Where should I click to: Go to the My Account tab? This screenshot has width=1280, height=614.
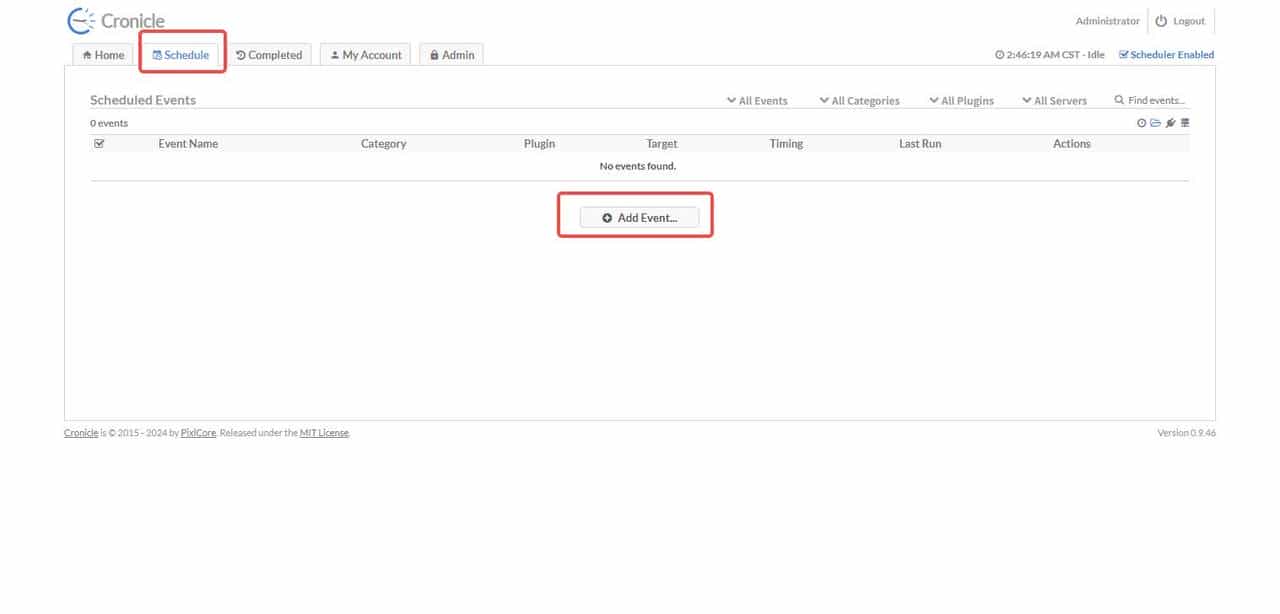click(366, 55)
